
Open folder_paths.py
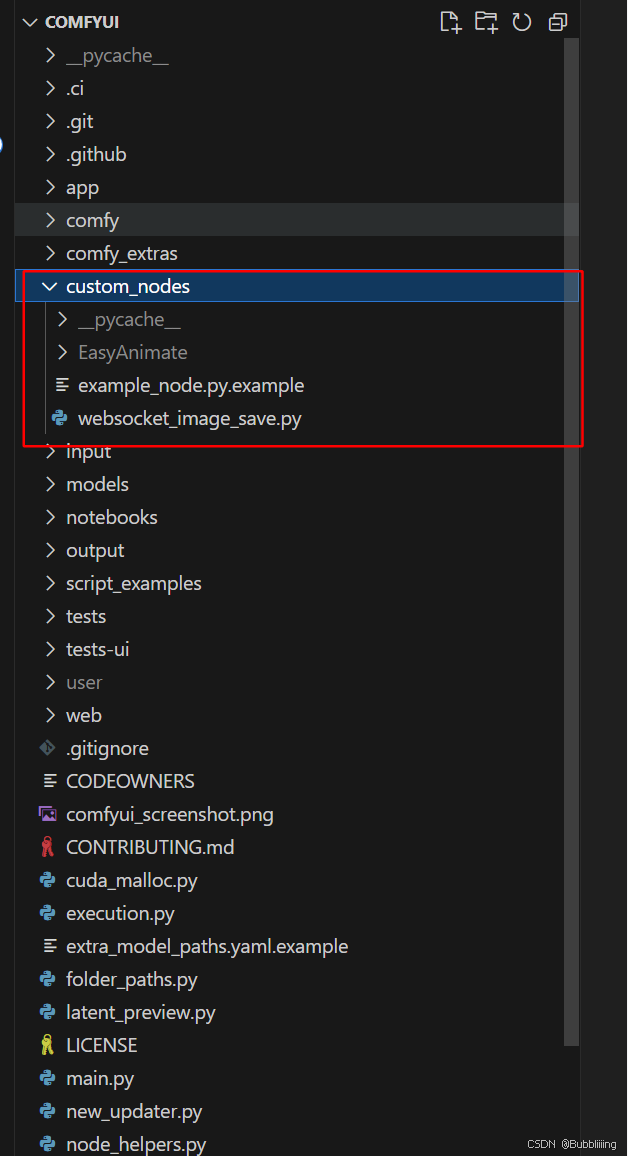click(132, 979)
